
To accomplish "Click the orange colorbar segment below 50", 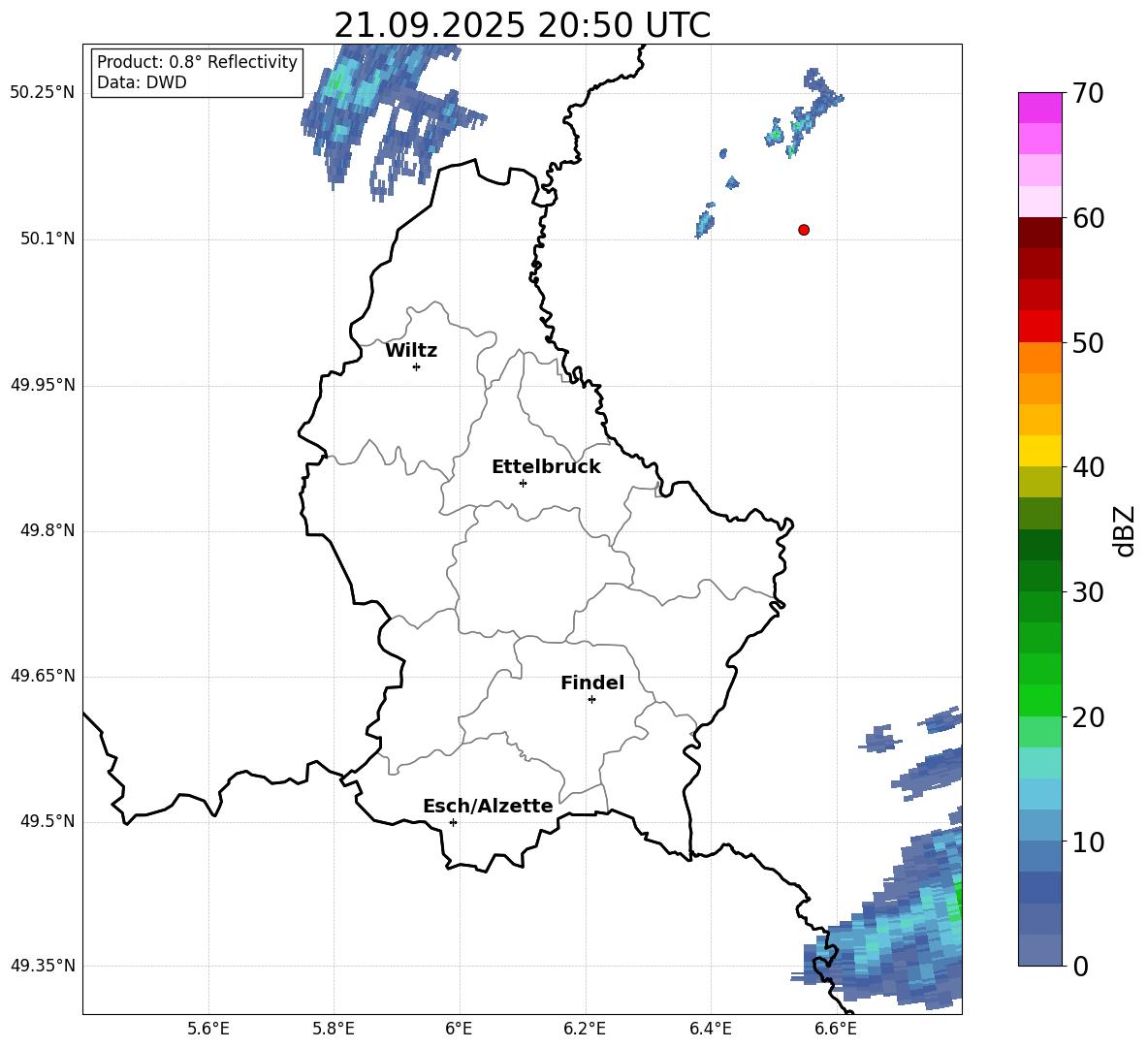I will 1039,358.
